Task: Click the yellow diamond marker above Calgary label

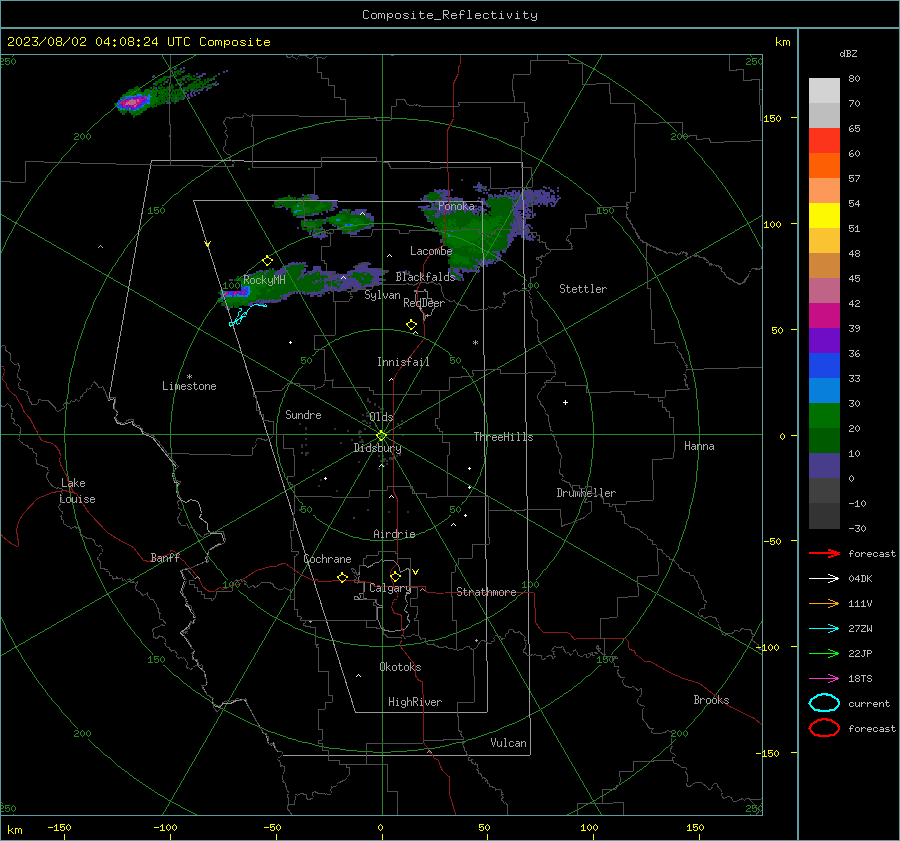Action: click(x=395, y=576)
